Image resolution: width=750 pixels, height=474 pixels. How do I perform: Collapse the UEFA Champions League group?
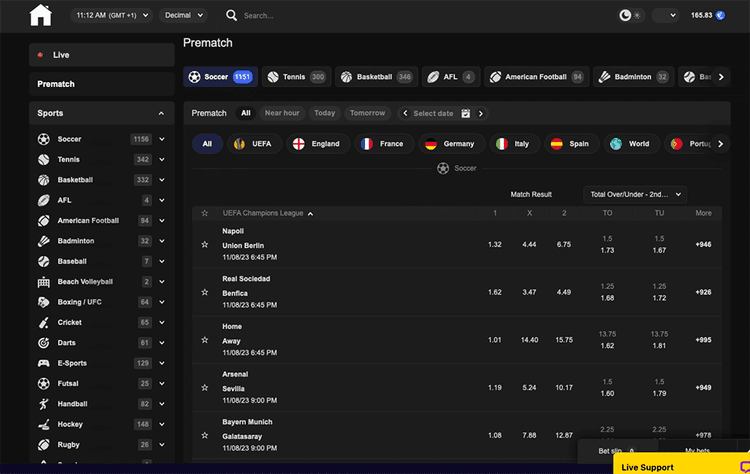310,214
